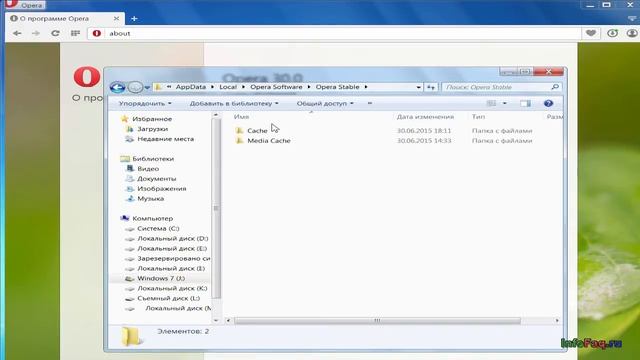Click navigation pane vertical scrollbar thumb

(216, 208)
